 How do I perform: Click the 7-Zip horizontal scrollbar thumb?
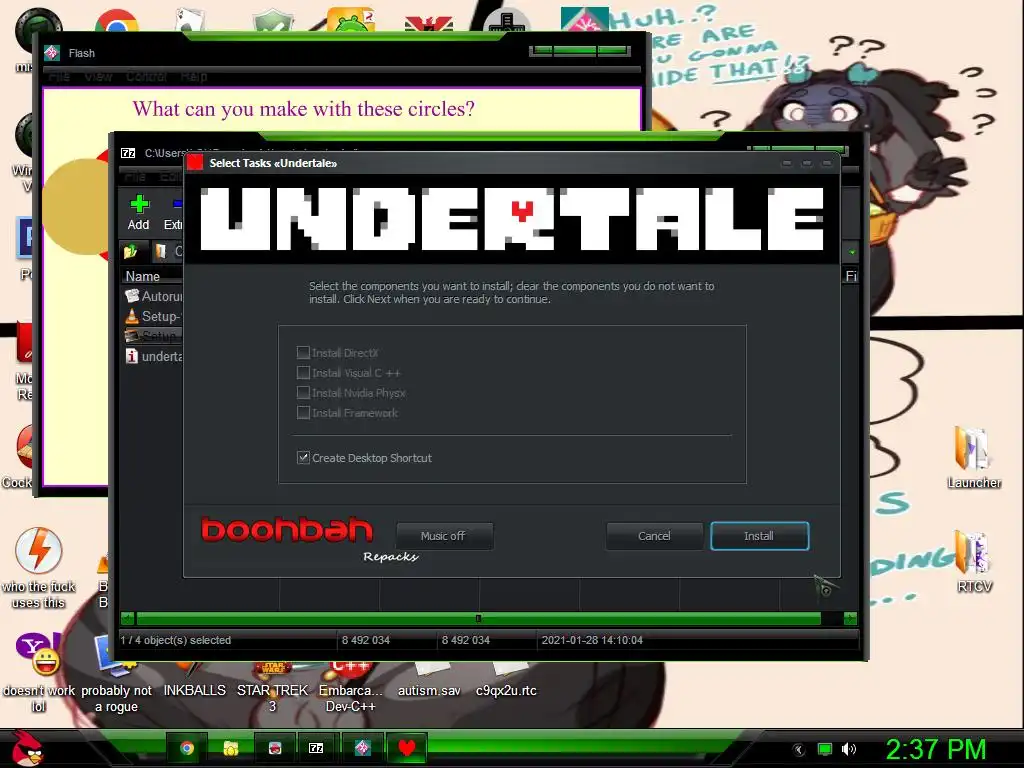point(478,618)
